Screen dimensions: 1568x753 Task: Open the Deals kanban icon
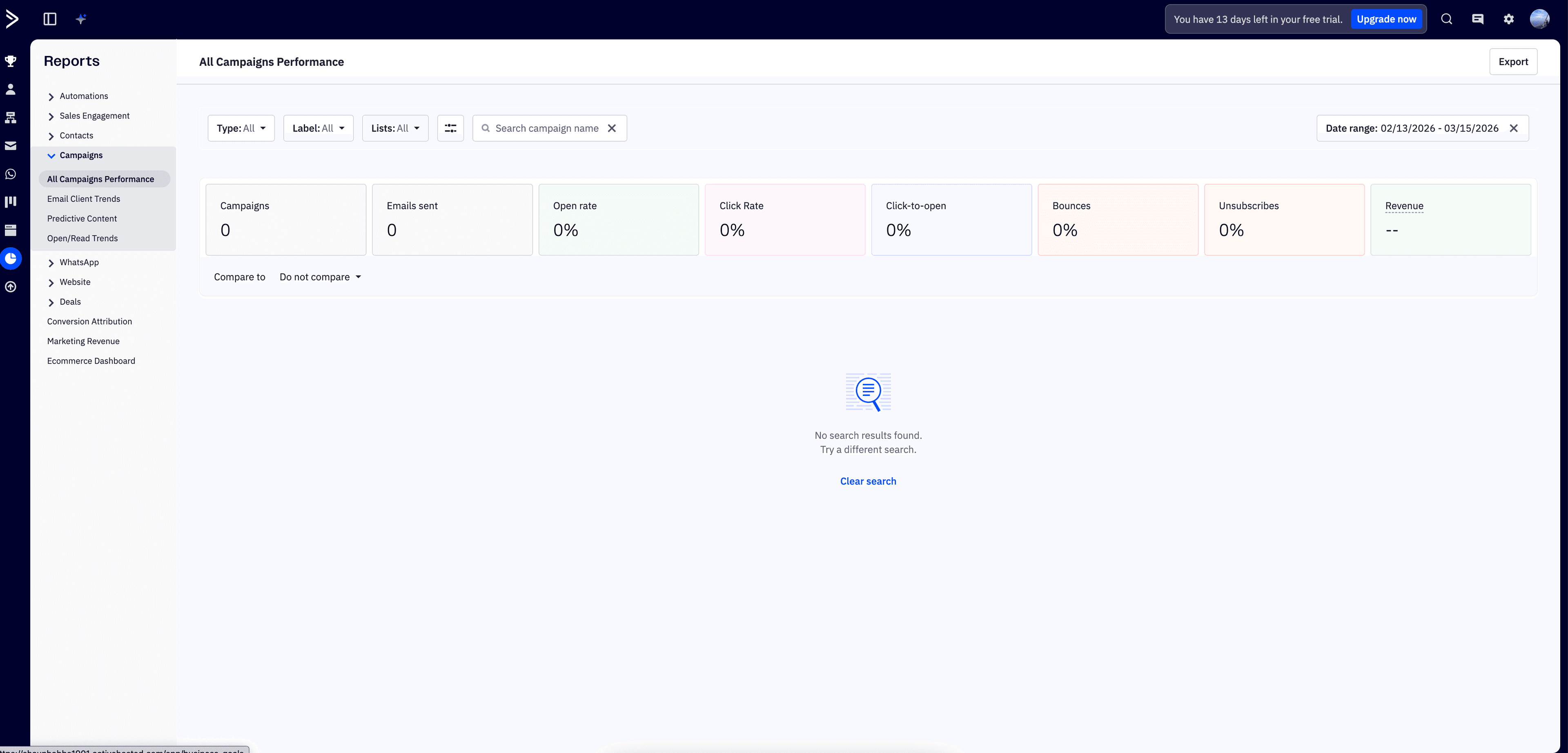[10, 202]
